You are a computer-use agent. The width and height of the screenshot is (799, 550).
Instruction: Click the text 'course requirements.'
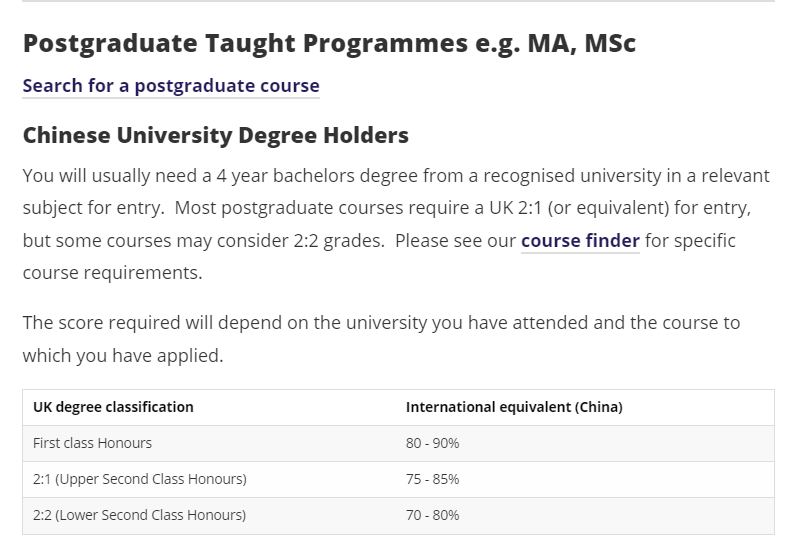point(112,273)
